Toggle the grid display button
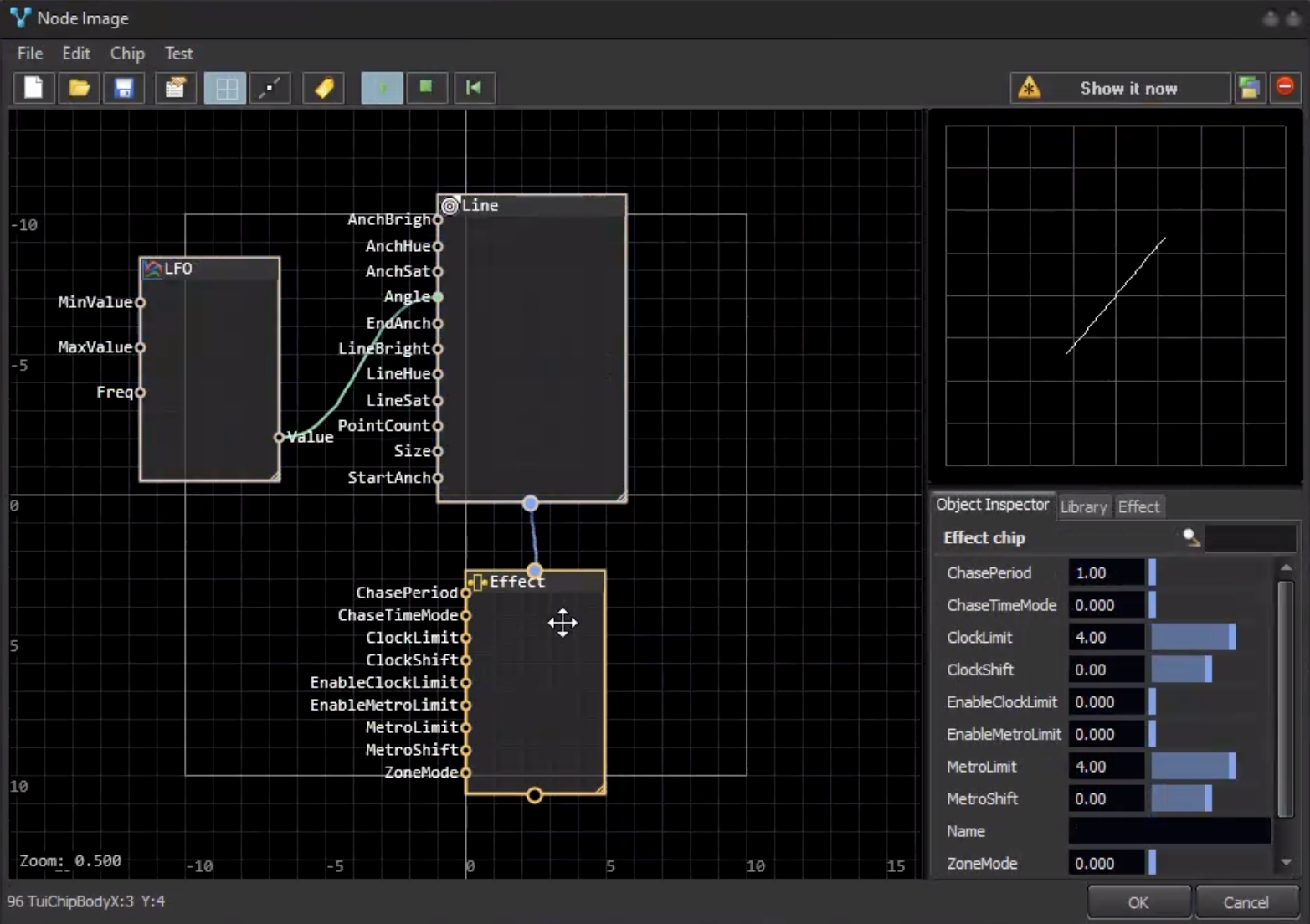1310x924 pixels. pyautogui.click(x=225, y=88)
